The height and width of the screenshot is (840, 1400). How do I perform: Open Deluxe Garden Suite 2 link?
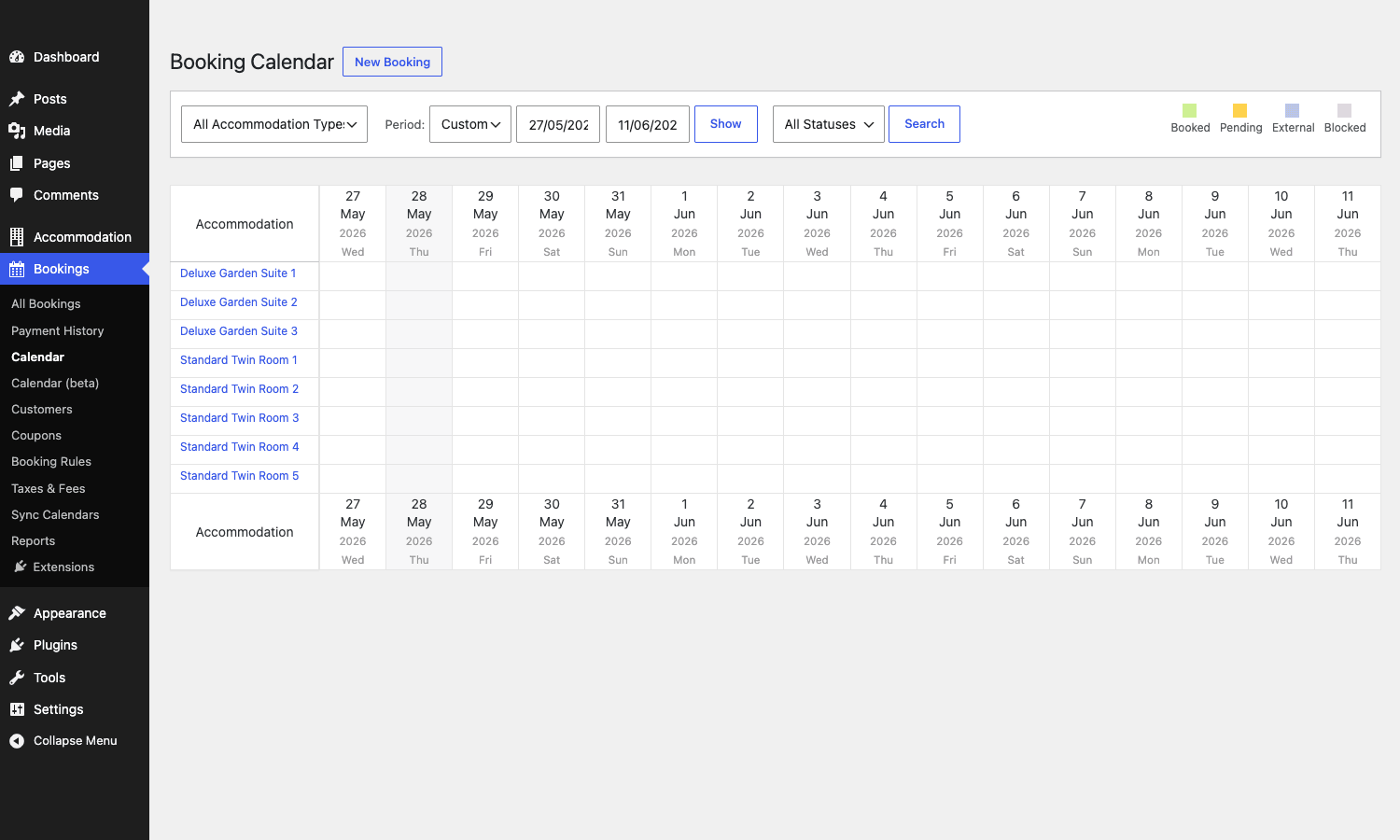tap(239, 302)
